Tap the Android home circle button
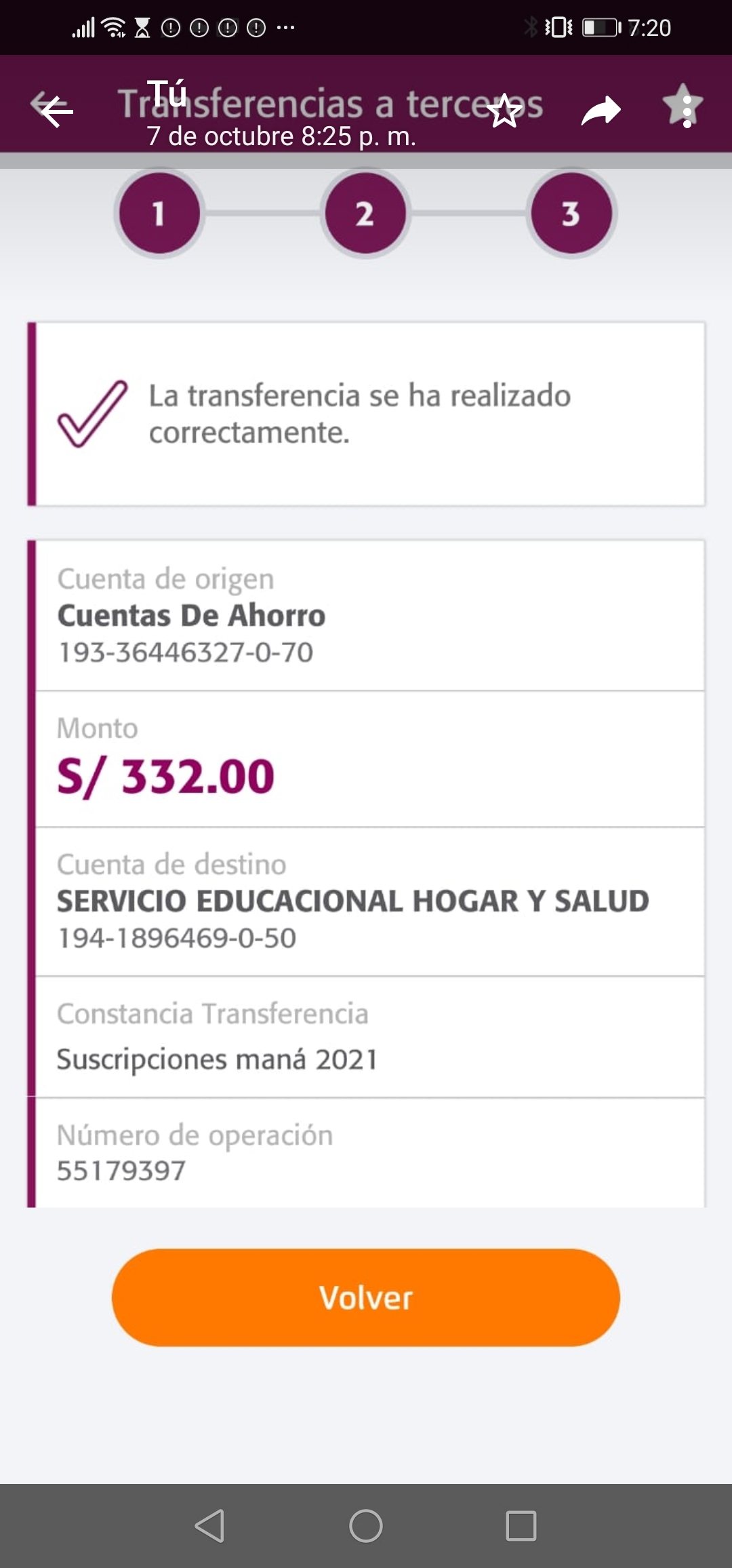Image resolution: width=732 pixels, height=1568 pixels. 366,1526
